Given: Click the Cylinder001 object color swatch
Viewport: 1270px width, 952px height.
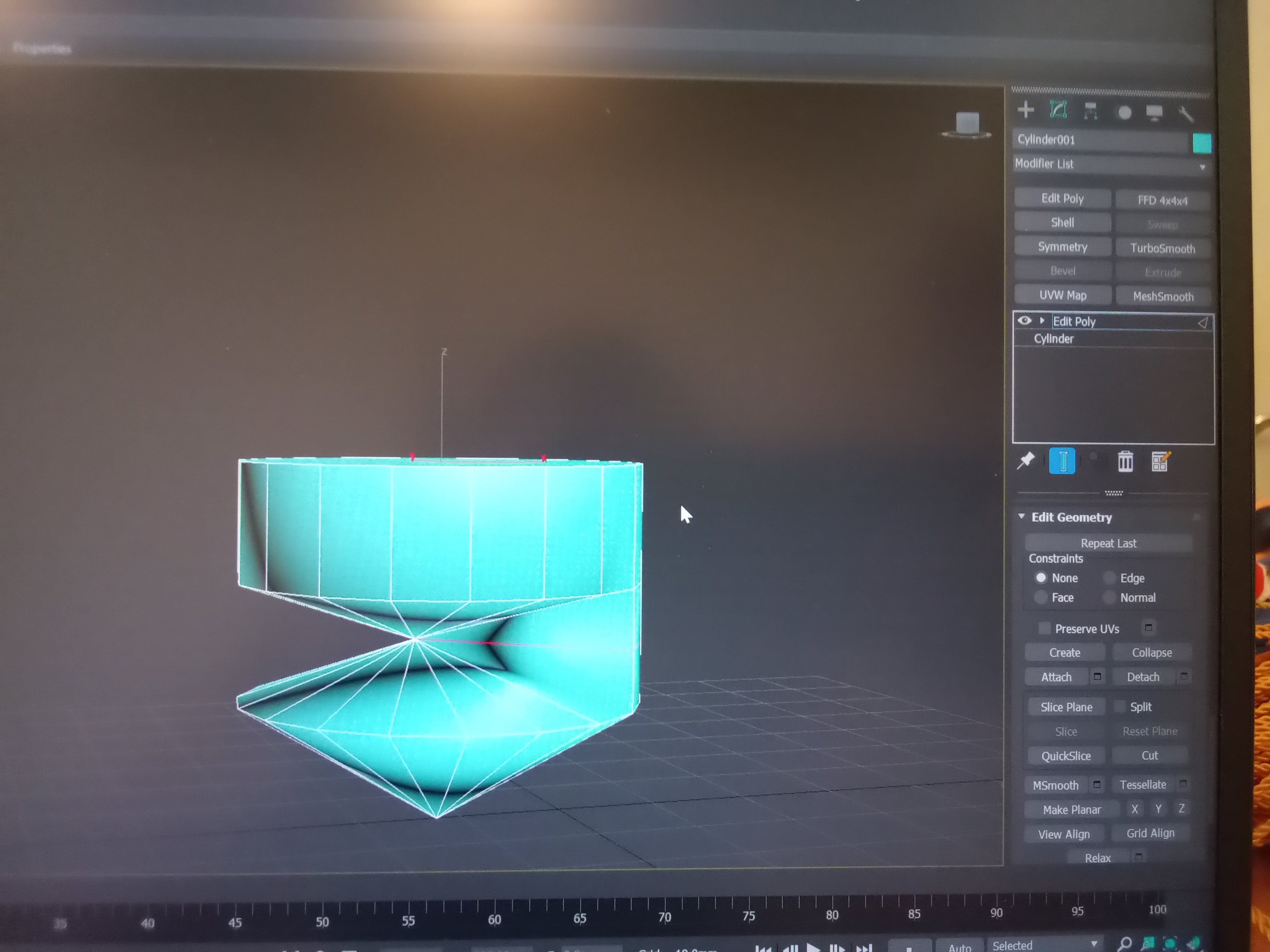Looking at the screenshot, I should [x=1202, y=143].
